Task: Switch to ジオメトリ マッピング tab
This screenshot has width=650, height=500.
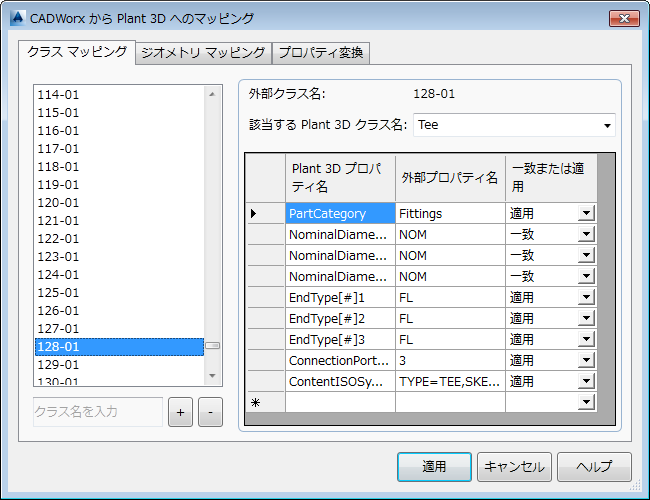Action: click(x=203, y=53)
